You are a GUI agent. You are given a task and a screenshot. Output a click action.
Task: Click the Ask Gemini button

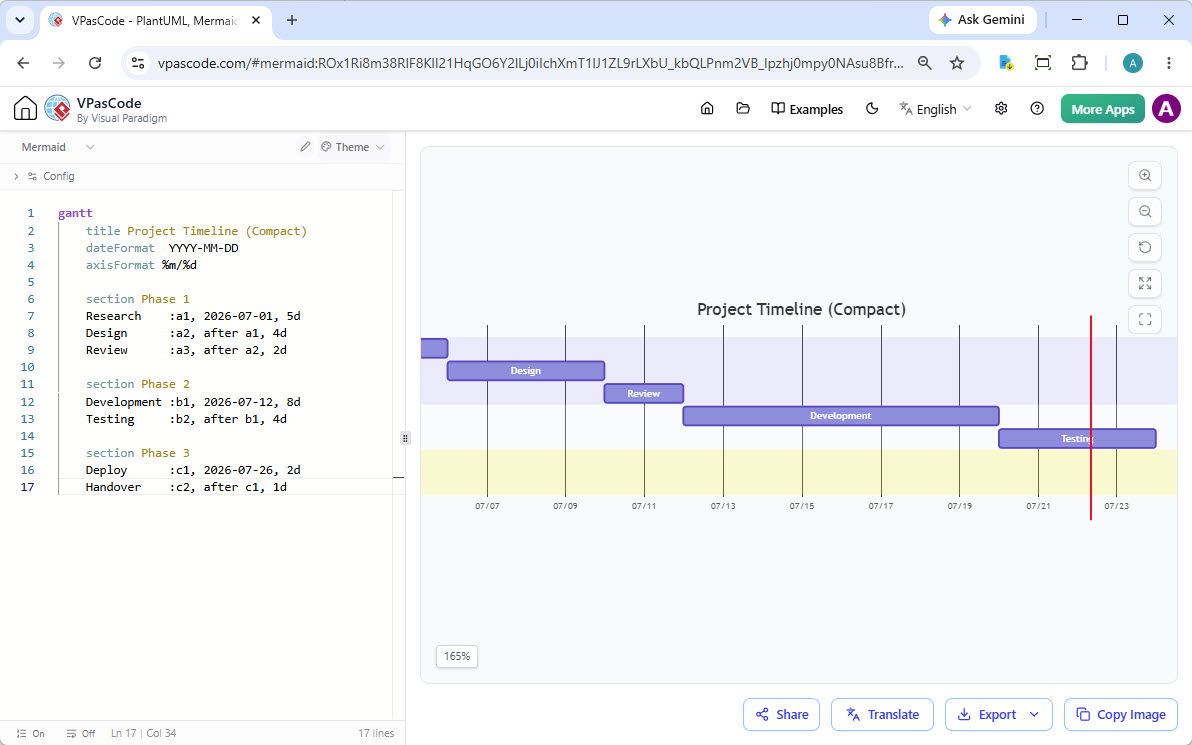982,20
